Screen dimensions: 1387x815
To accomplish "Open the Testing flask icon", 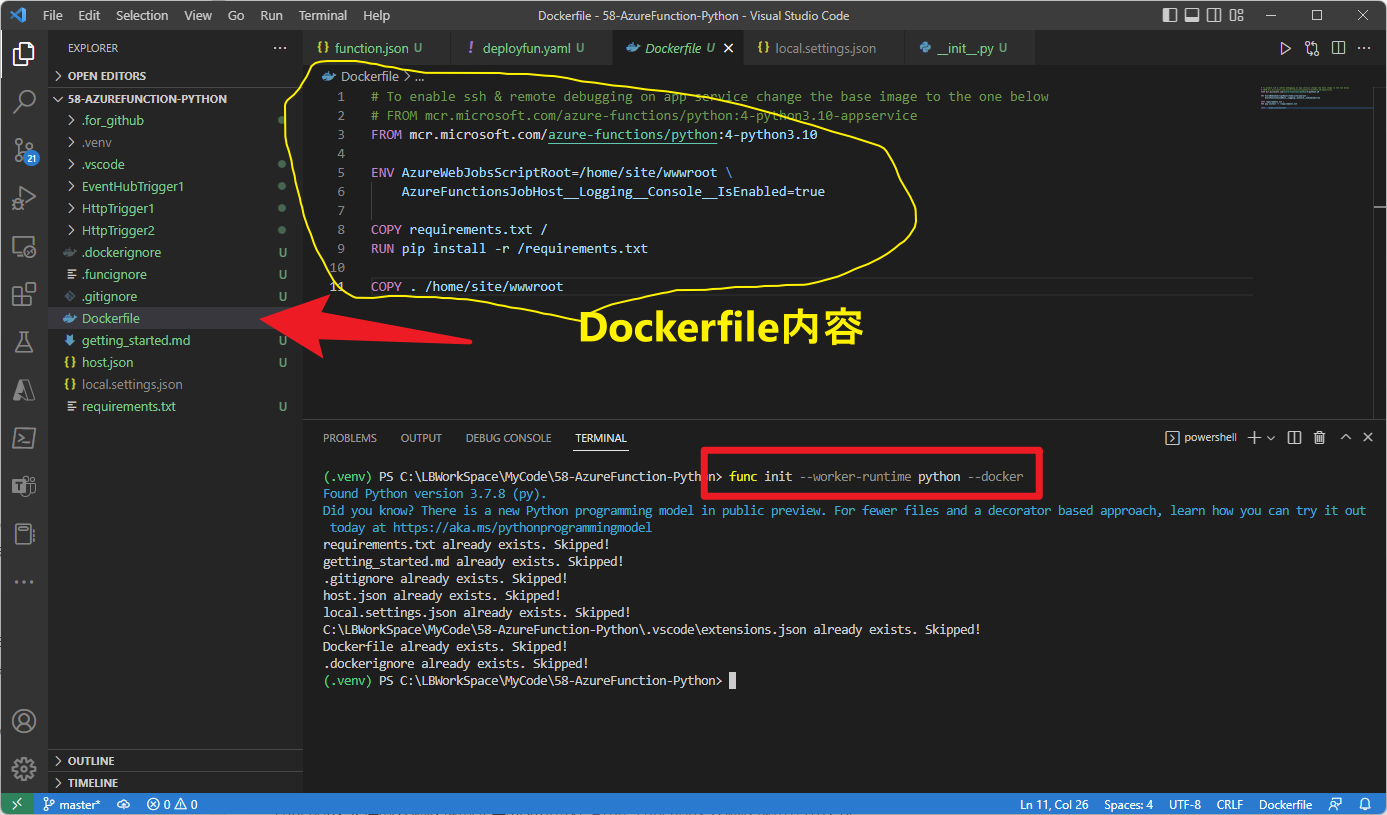I will coord(24,342).
